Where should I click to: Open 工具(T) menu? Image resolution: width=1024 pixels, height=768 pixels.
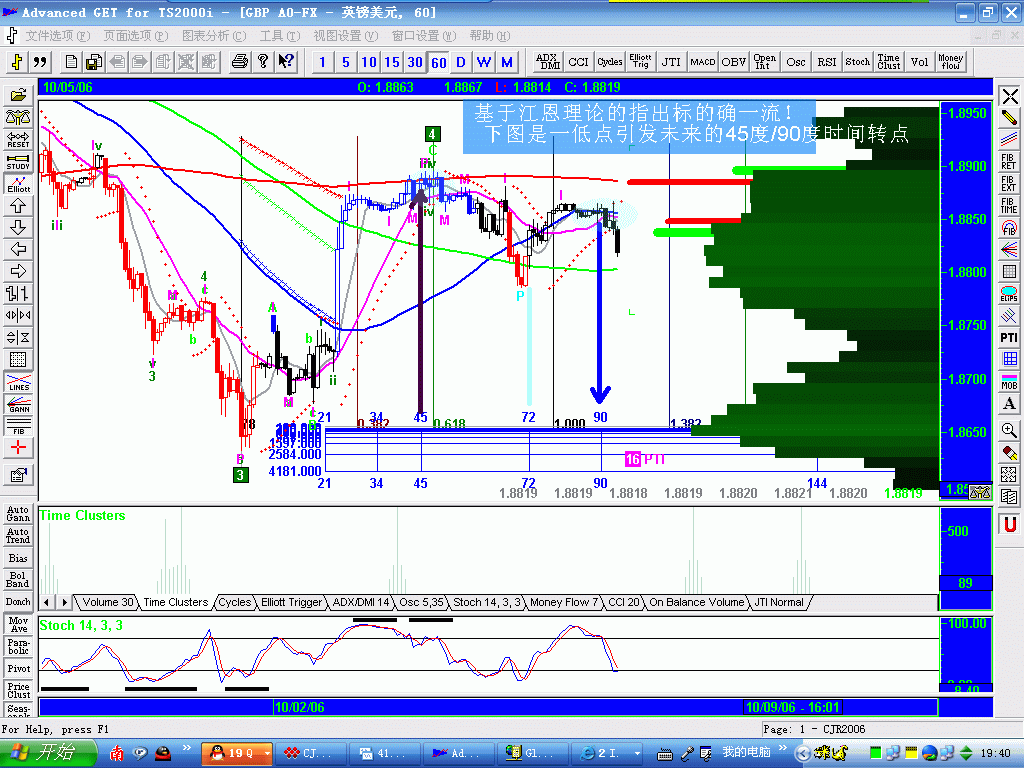point(280,35)
